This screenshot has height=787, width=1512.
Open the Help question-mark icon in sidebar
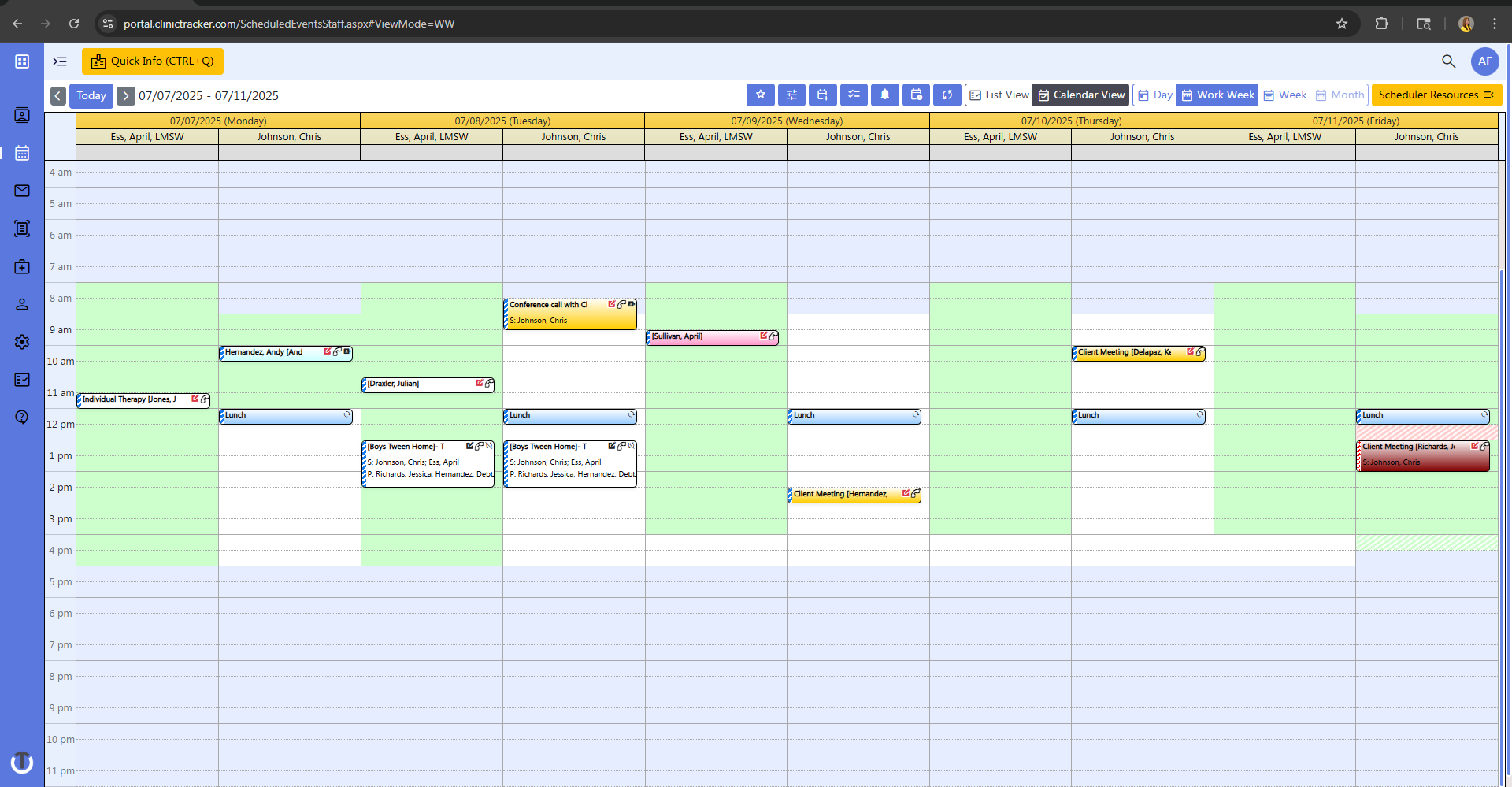tap(21, 417)
